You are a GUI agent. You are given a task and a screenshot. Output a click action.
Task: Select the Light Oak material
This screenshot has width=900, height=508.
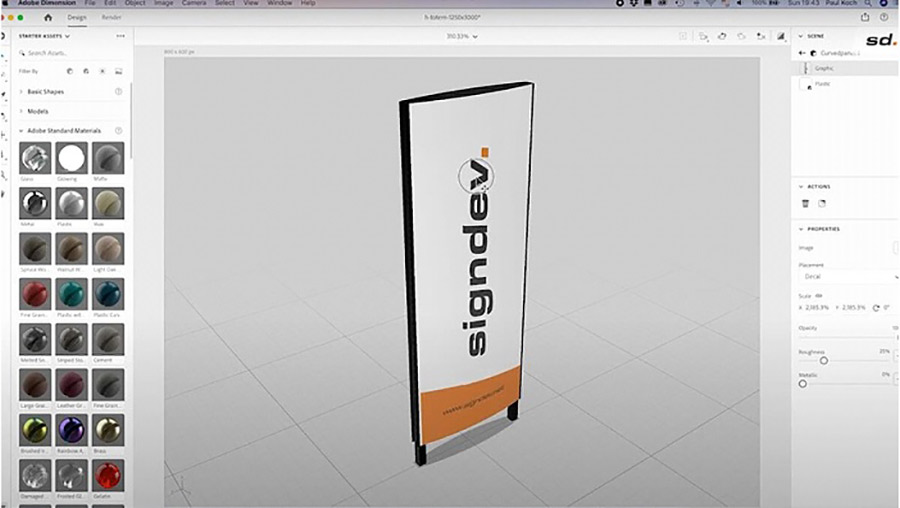click(x=108, y=249)
